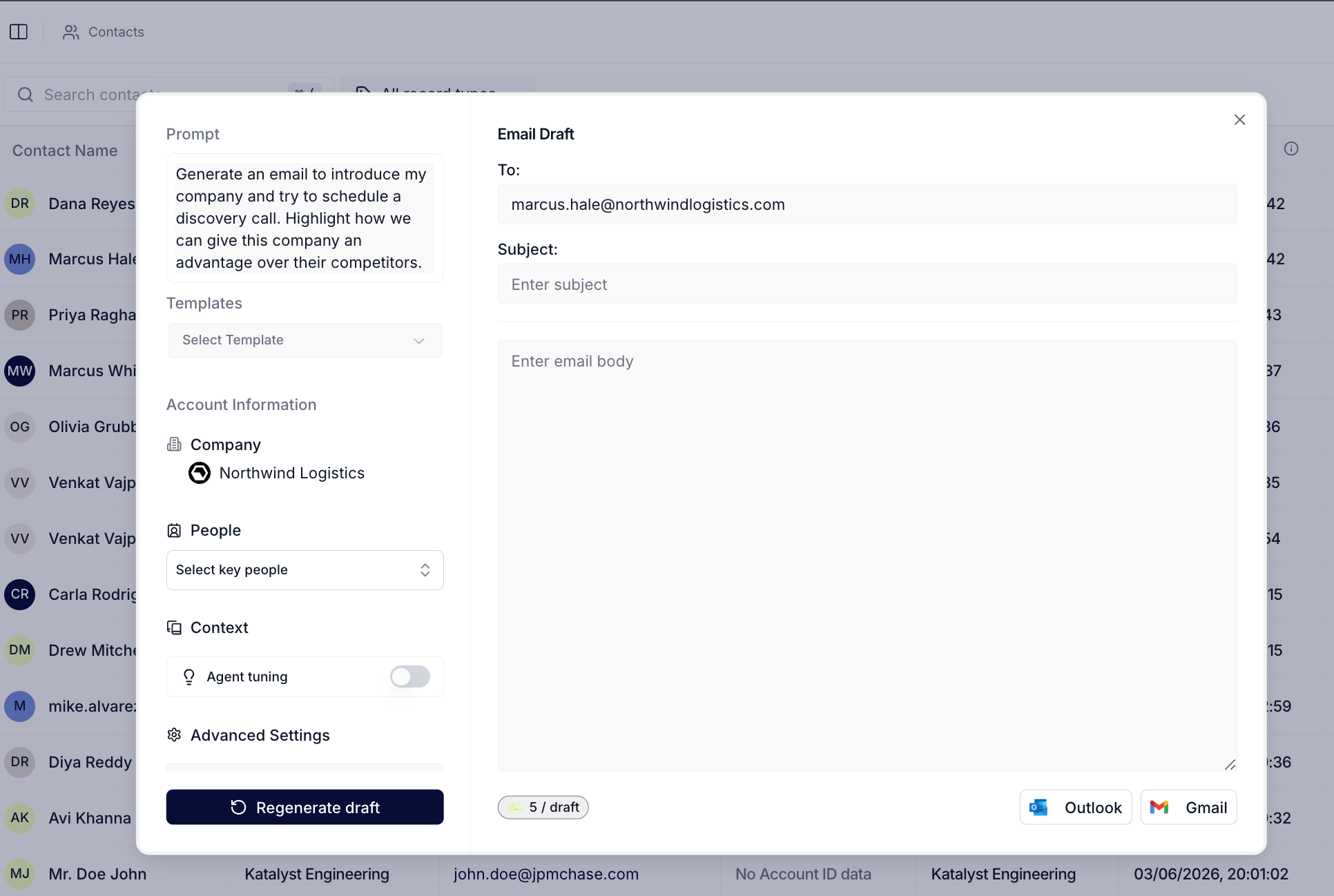The height and width of the screenshot is (896, 1334).
Task: Click the MH avatar for Marcus Hale
Action: click(20, 259)
